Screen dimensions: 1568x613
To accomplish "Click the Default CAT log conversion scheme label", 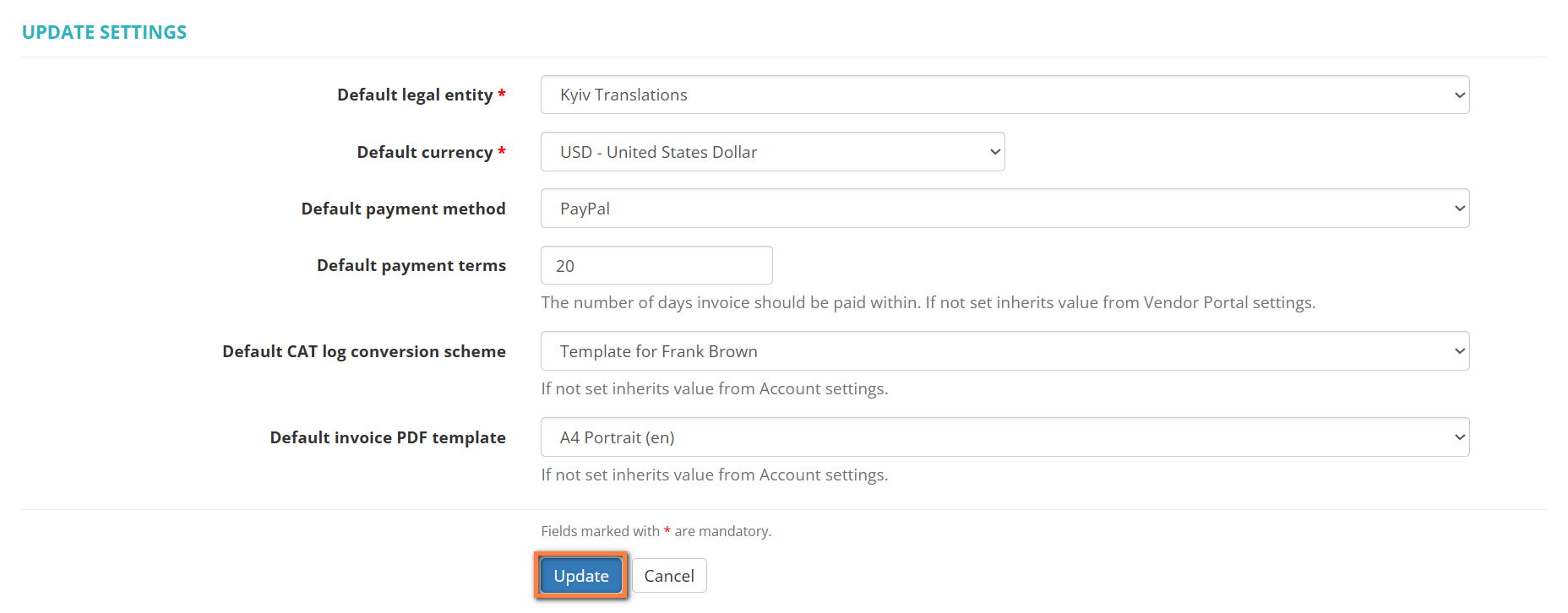I will click(x=363, y=352).
